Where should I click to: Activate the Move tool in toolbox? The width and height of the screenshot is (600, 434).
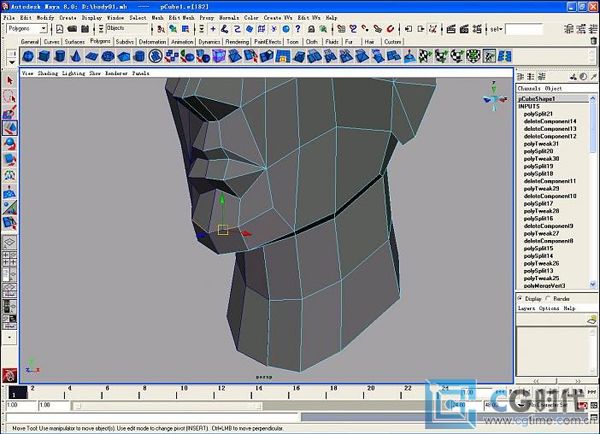pyautogui.click(x=10, y=128)
